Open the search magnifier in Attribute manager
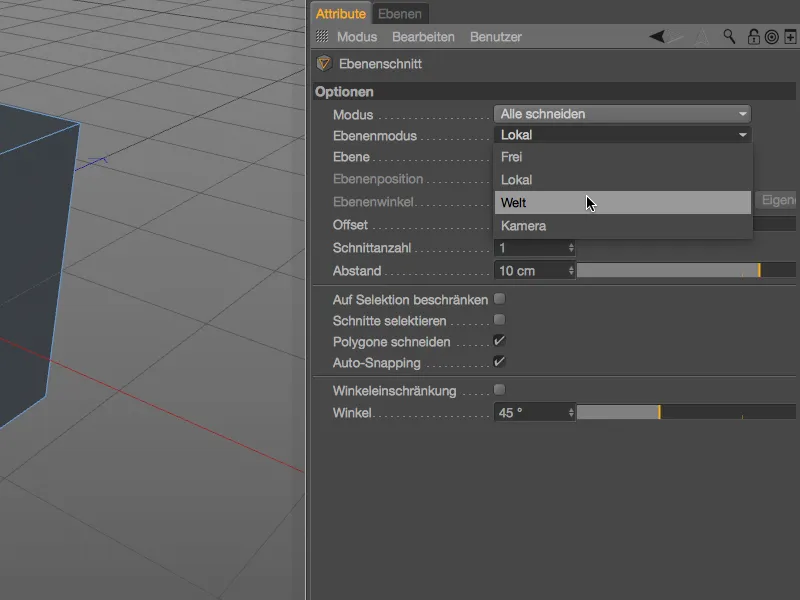This screenshot has width=800, height=600. coord(729,37)
